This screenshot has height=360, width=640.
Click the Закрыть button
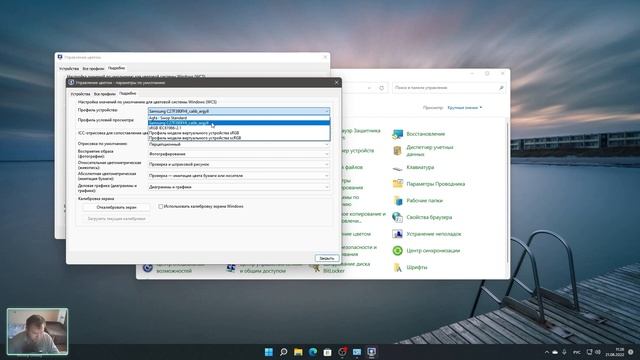point(327,258)
